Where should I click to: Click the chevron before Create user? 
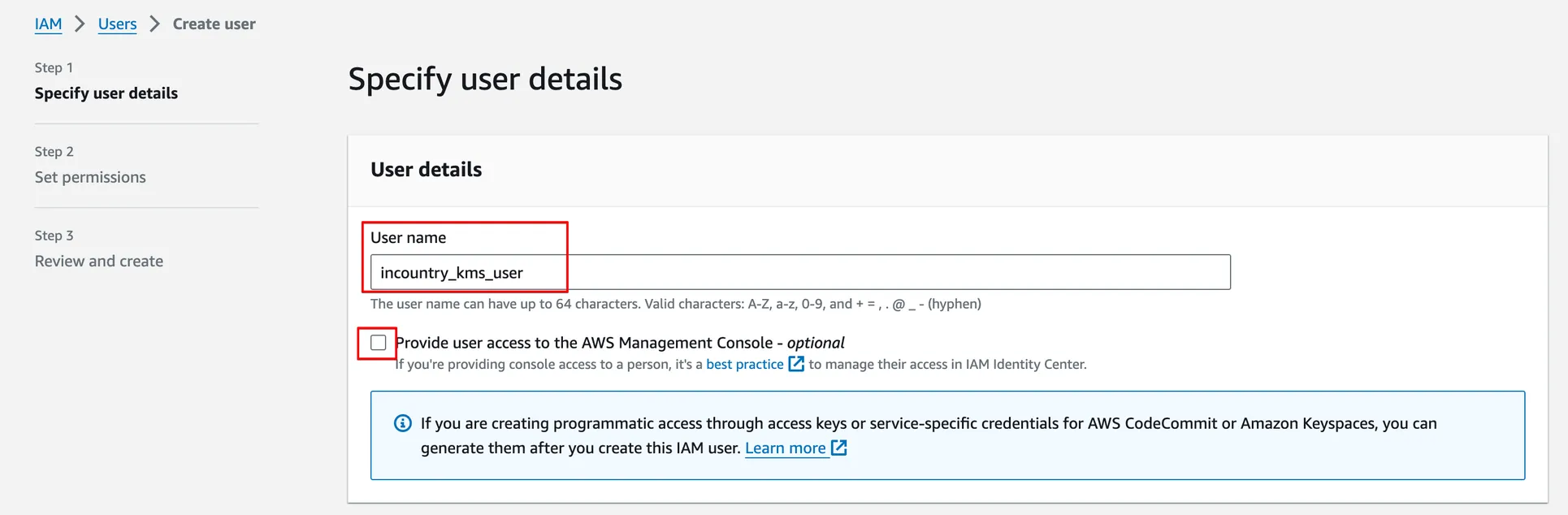point(154,24)
